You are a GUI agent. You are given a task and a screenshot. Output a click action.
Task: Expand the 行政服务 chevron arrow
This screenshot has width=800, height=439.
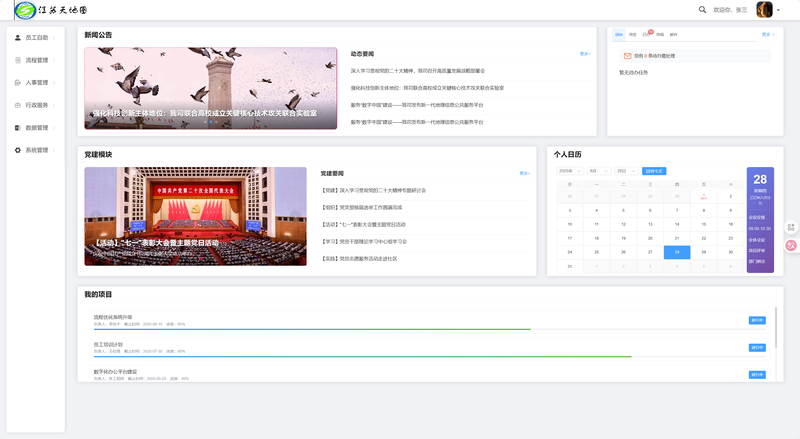pyautogui.click(x=54, y=105)
